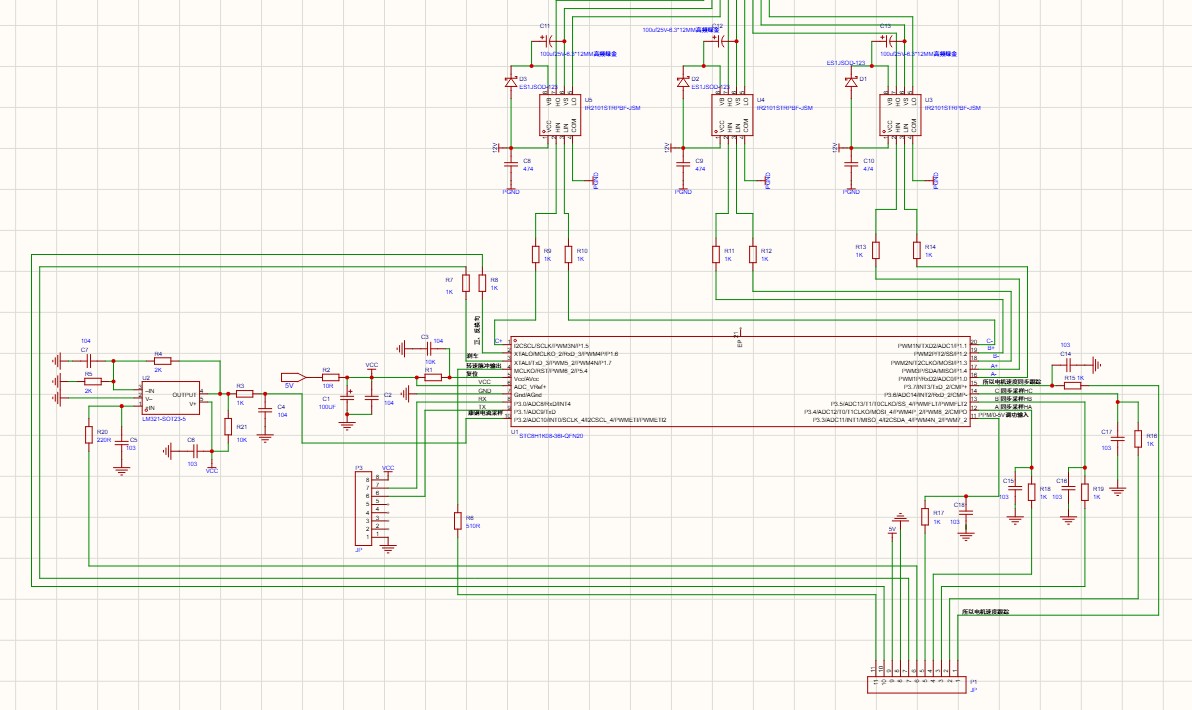1192x710 pixels.
Task: Select resistor R12 1K
Action: (x=753, y=255)
